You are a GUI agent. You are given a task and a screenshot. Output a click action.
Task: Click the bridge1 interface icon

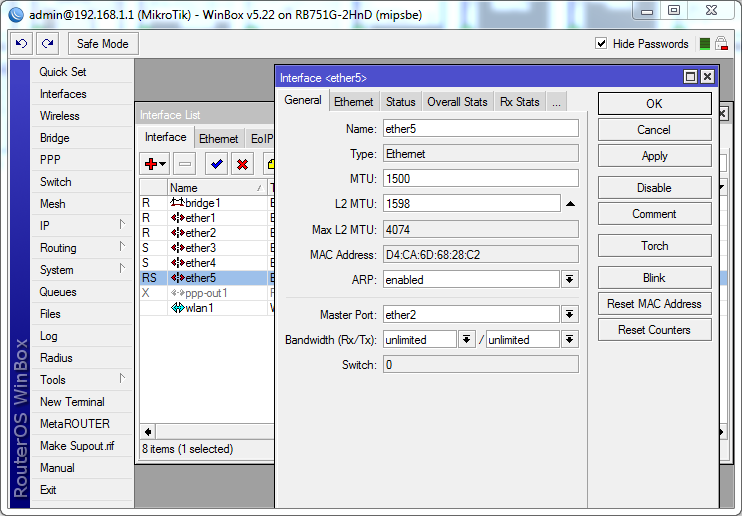[x=177, y=203]
